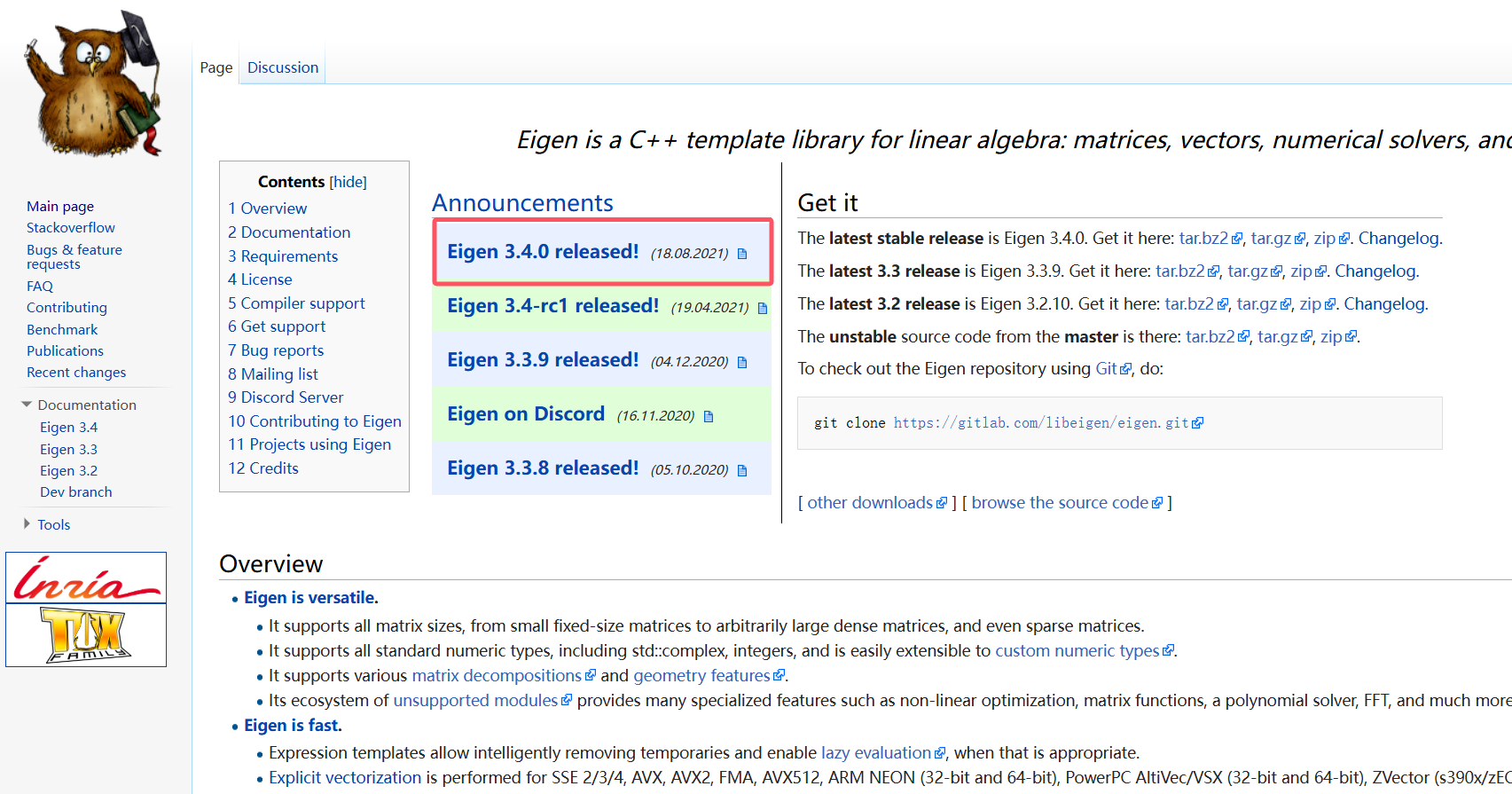
Task: Jump to 3 Requirements in contents
Action: [283, 256]
